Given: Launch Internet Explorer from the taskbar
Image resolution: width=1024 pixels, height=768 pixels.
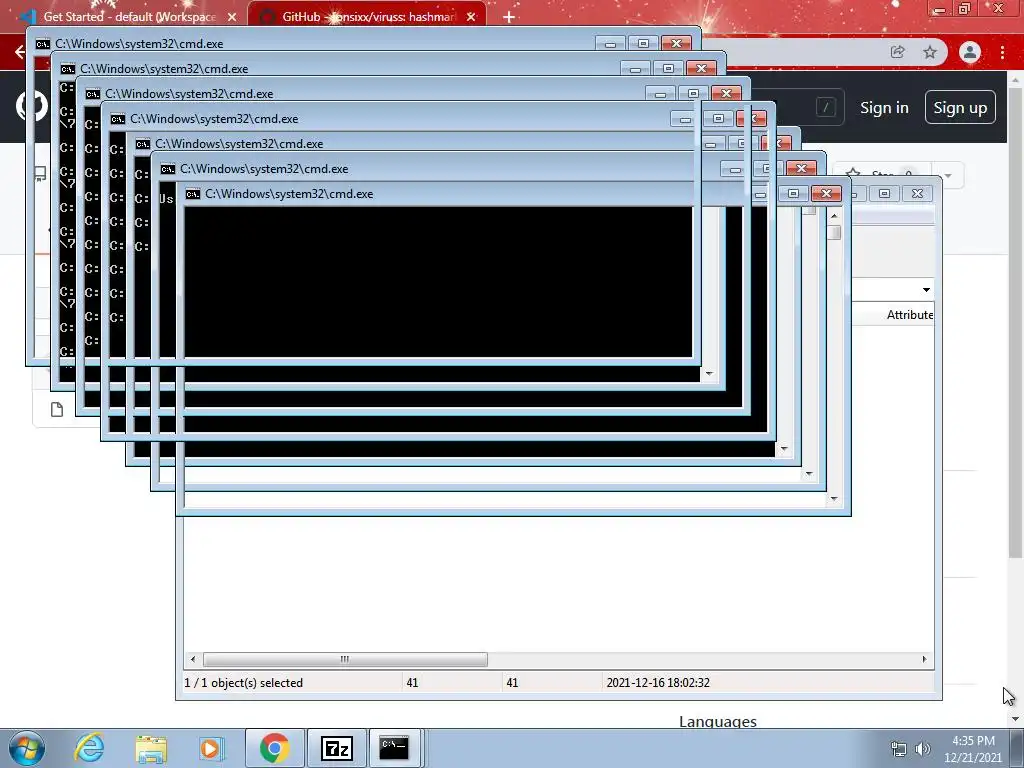Looking at the screenshot, I should 89,748.
